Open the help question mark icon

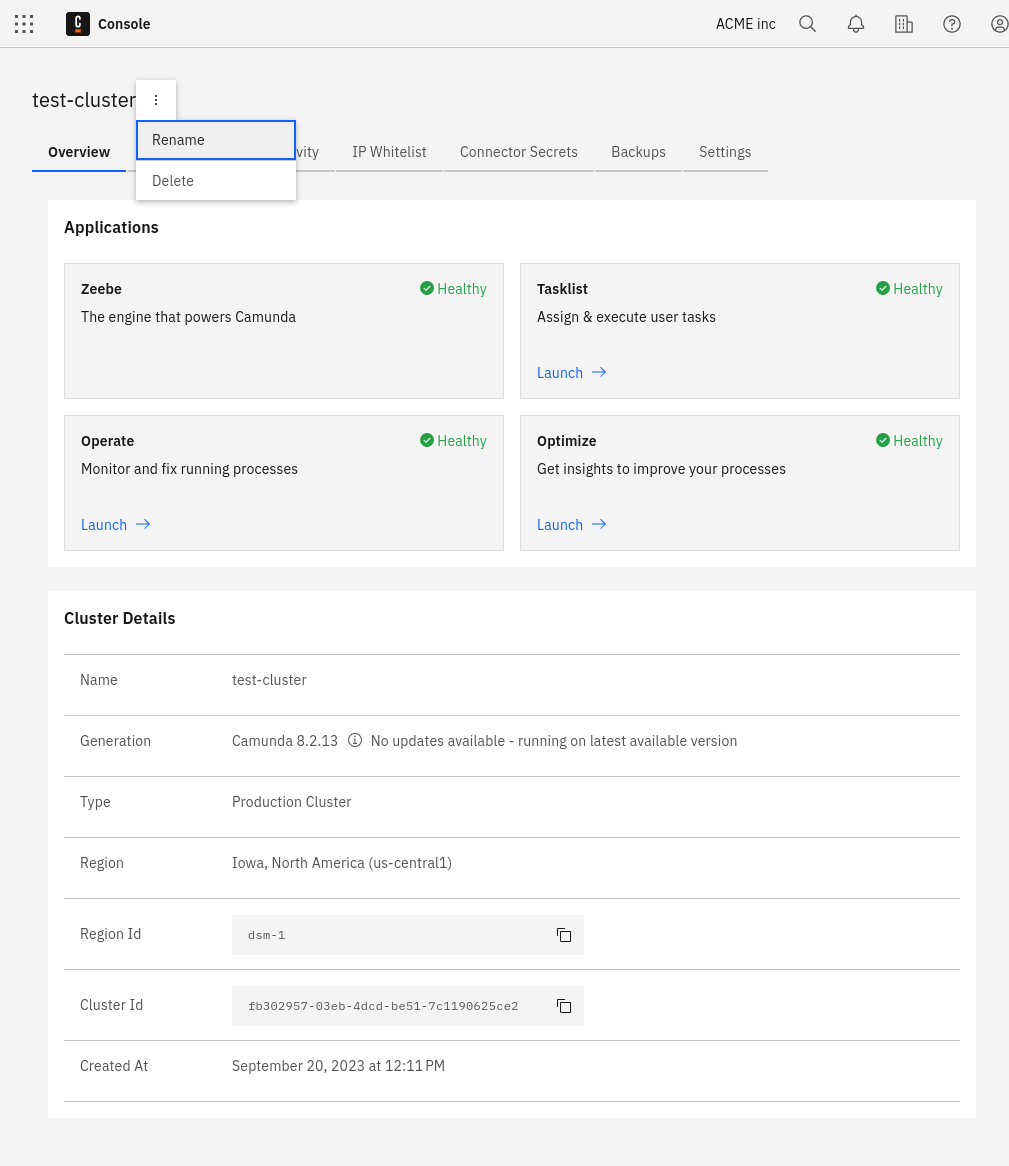(952, 24)
